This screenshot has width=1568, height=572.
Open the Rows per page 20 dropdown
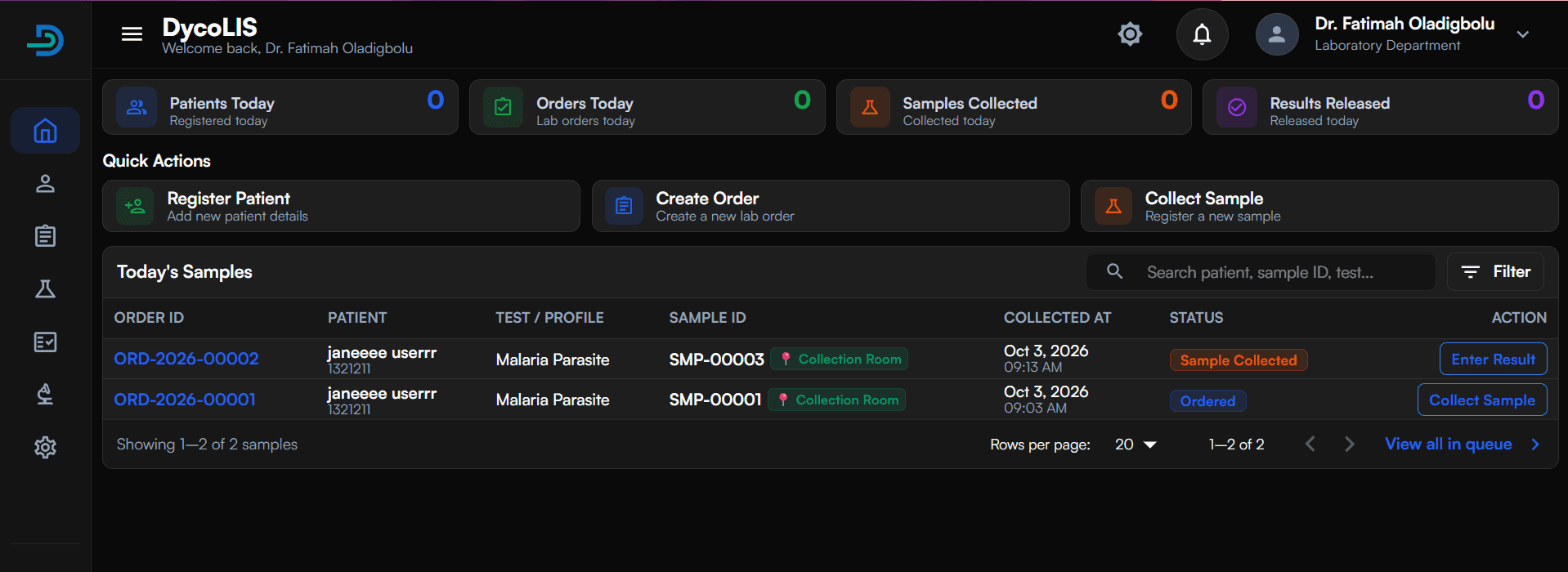point(1136,445)
